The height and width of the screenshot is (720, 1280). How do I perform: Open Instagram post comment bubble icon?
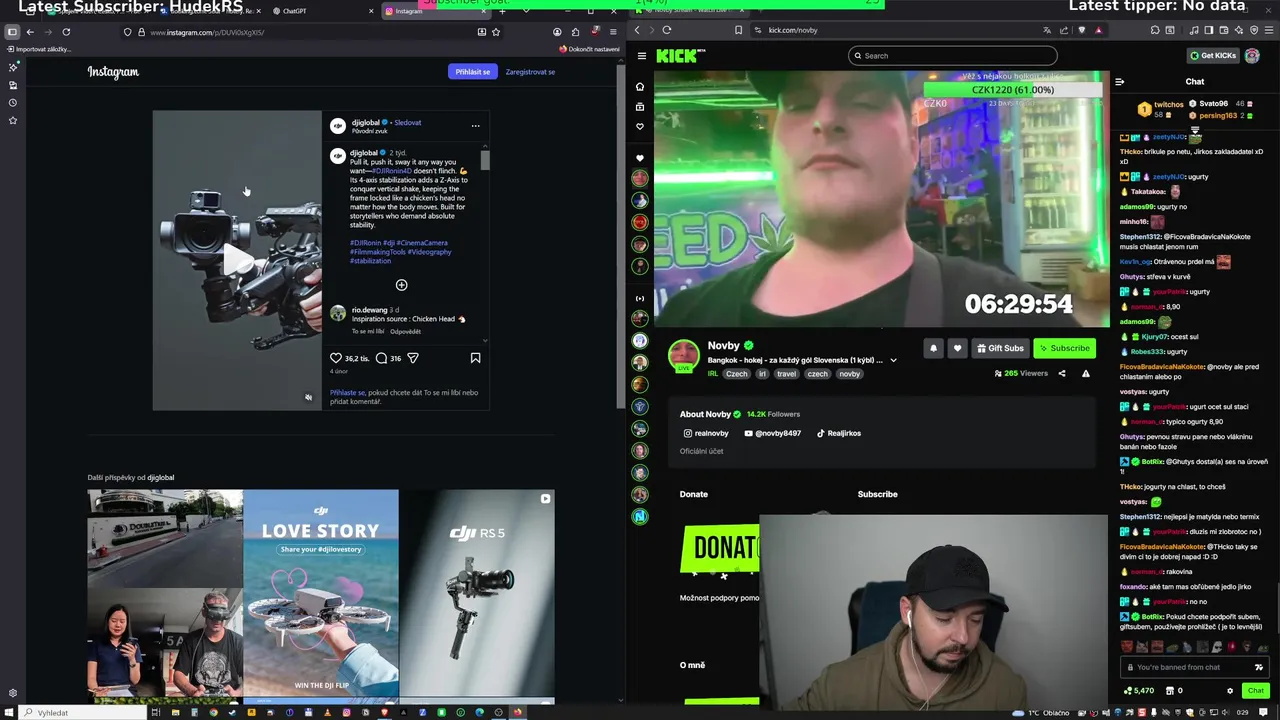pyautogui.click(x=381, y=358)
